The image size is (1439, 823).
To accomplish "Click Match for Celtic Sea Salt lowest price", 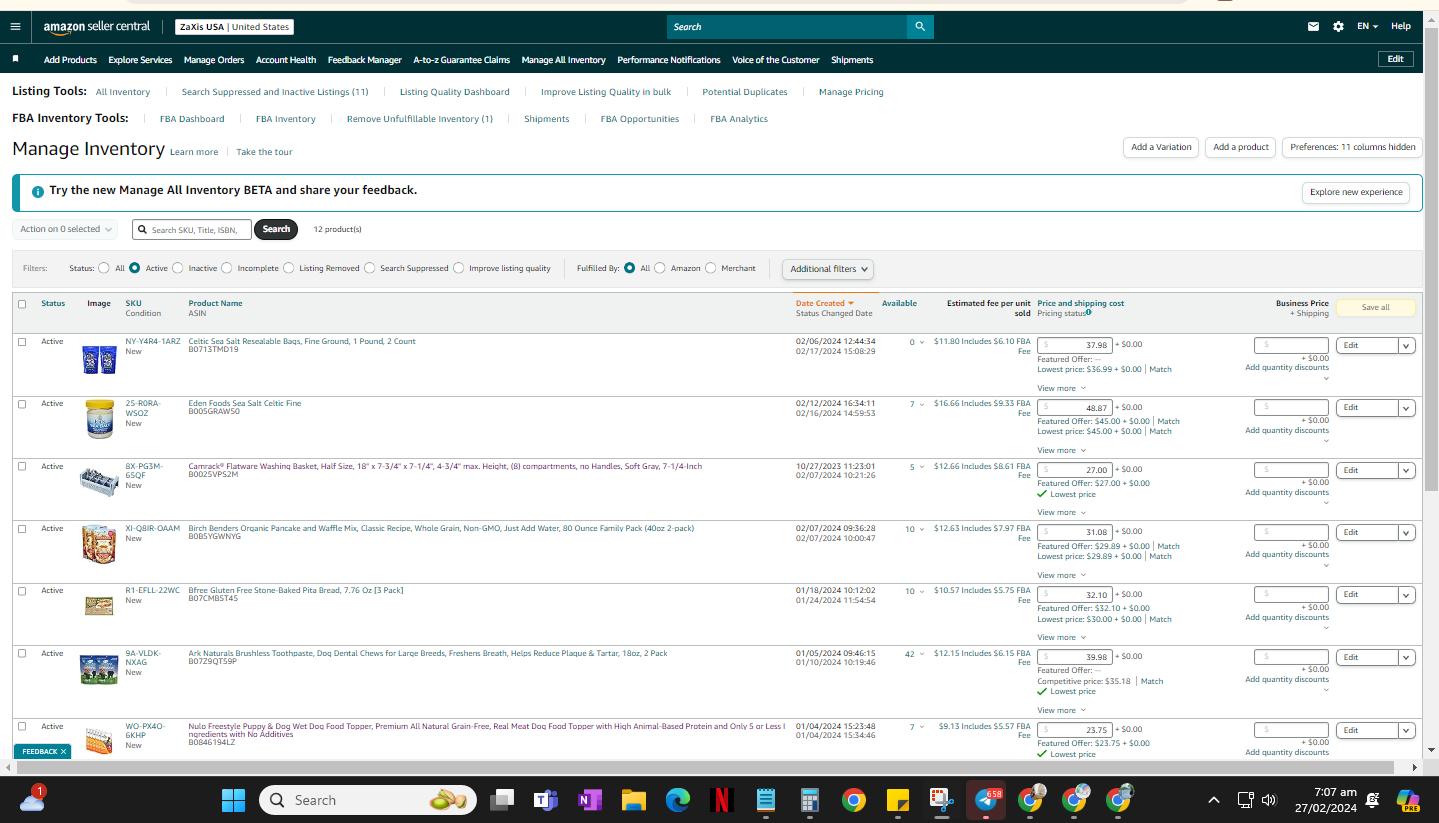I will (x=1160, y=369).
